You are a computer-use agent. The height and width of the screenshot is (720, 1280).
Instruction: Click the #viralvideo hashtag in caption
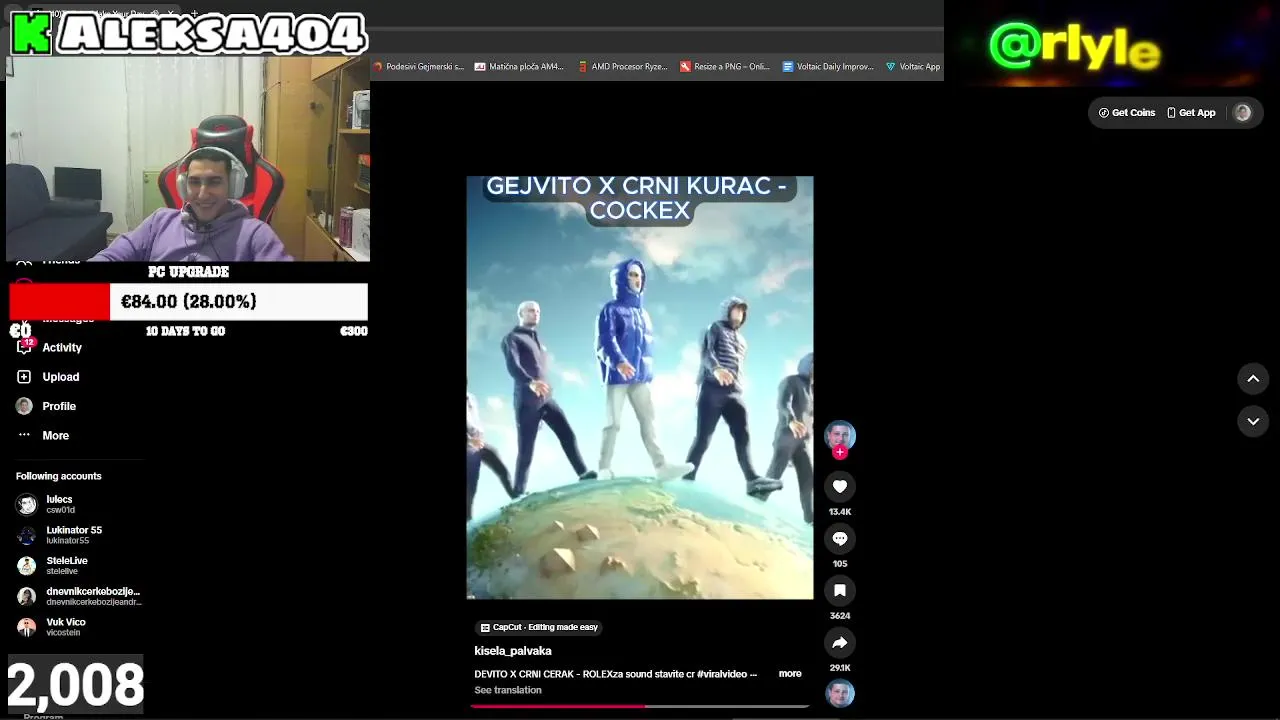(x=722, y=674)
